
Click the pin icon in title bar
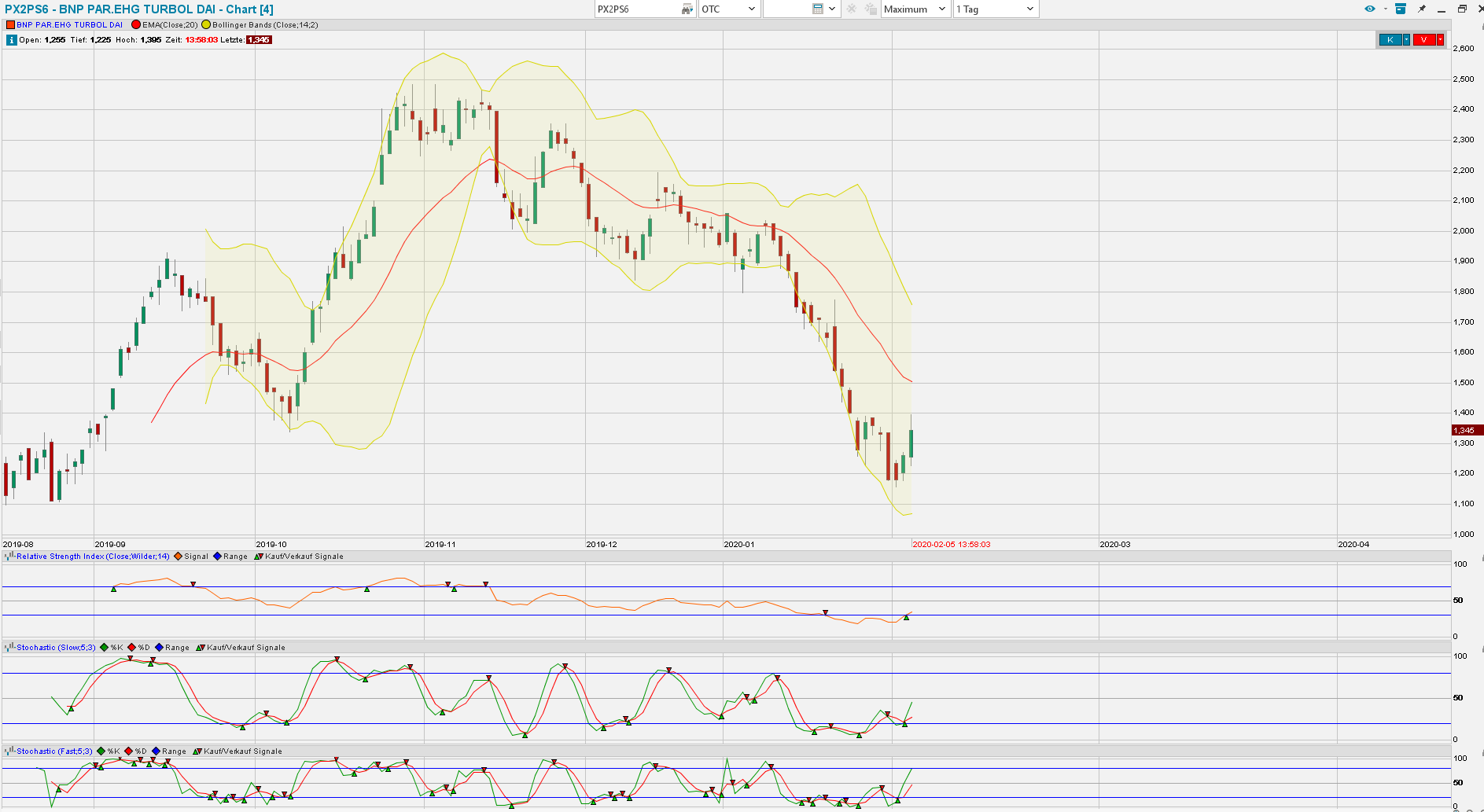pos(1422,9)
